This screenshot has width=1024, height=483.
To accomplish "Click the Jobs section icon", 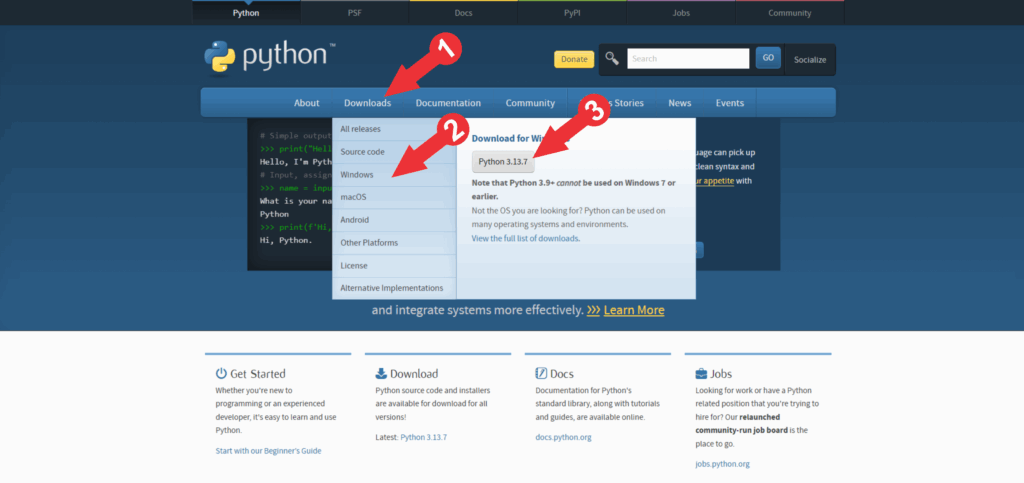I will 700,373.
